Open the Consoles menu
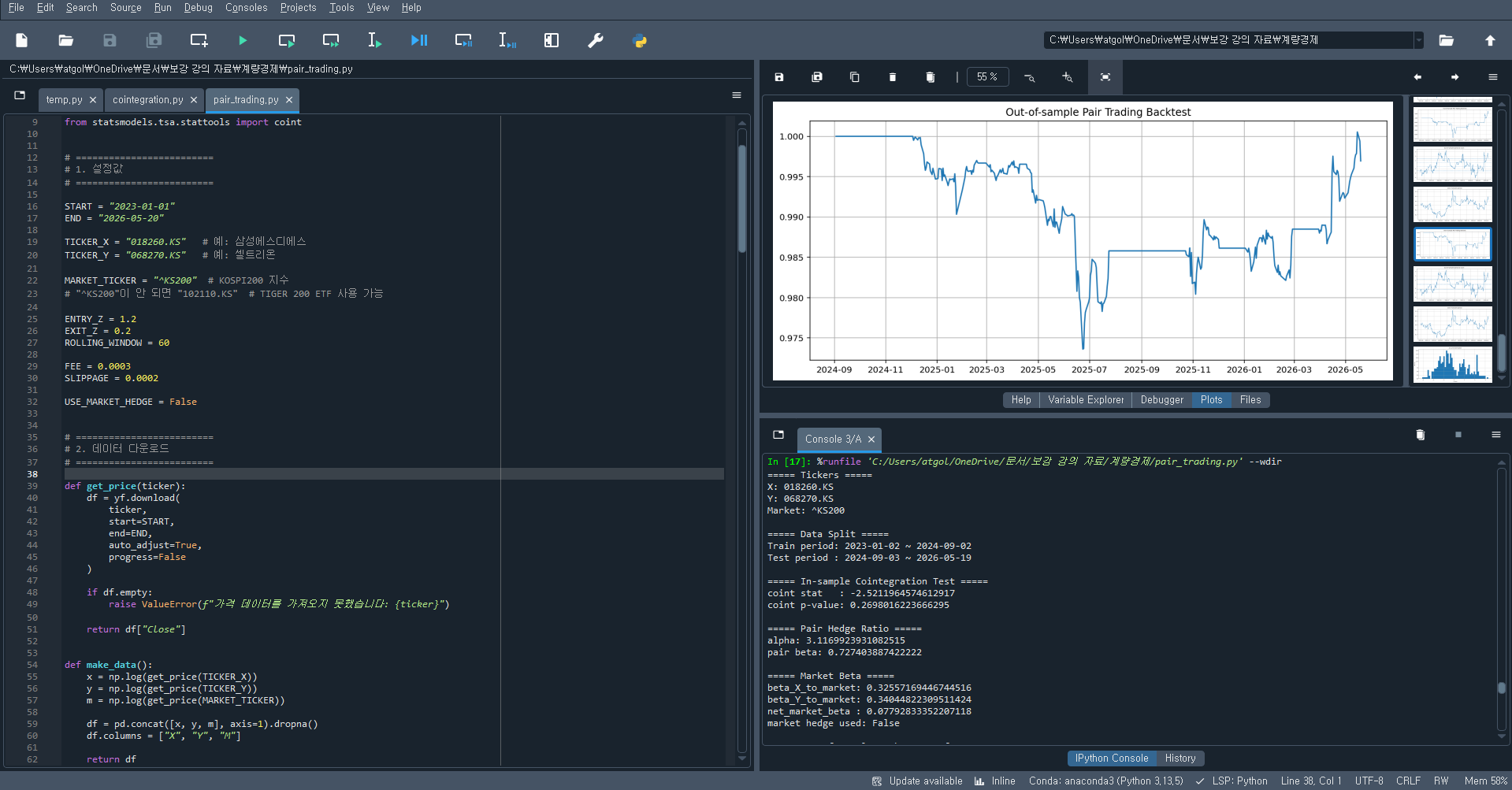Viewport: 1512px width, 790px height. (x=246, y=8)
